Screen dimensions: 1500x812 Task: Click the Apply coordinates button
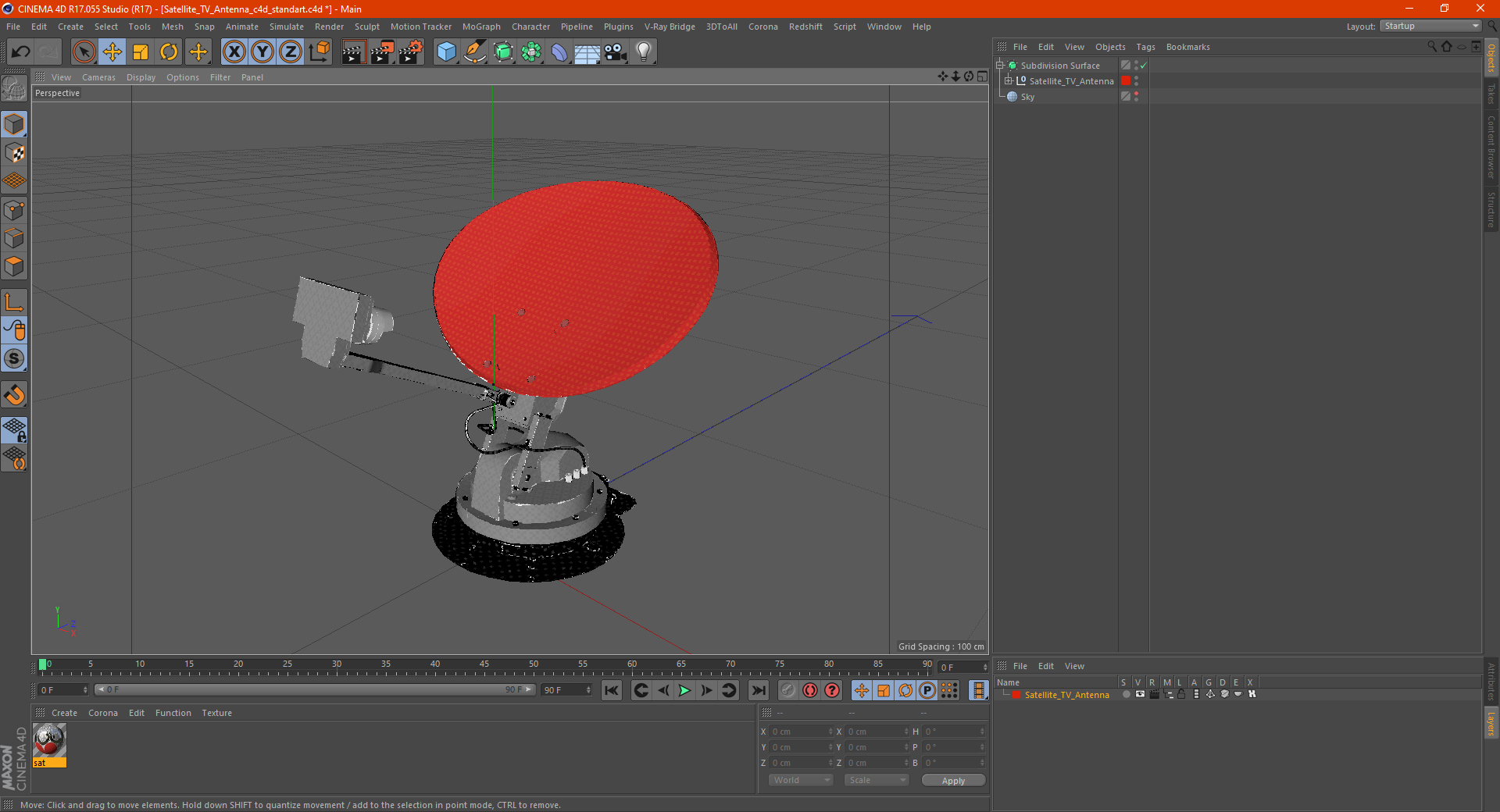953,781
